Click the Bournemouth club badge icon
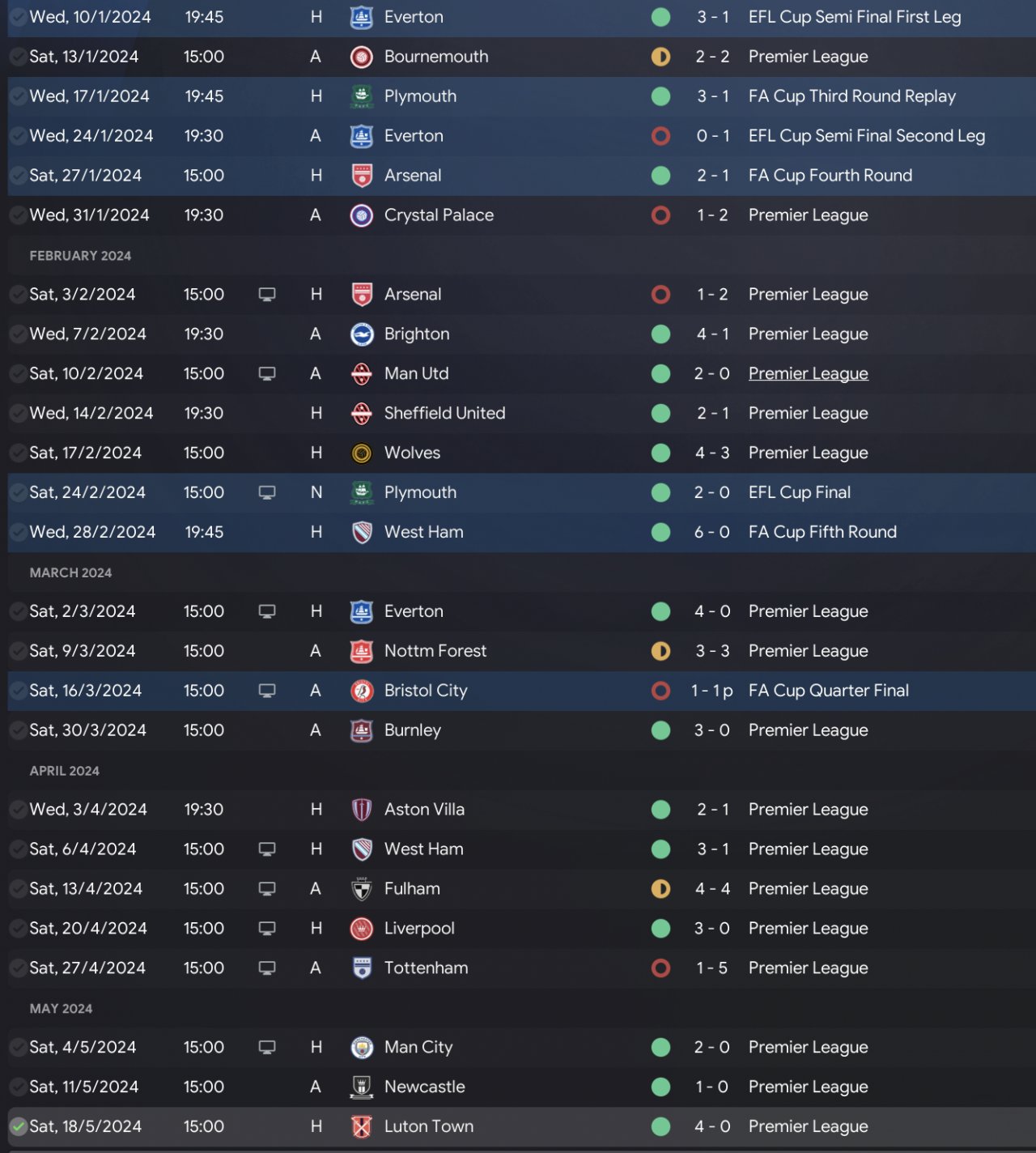 click(x=361, y=57)
